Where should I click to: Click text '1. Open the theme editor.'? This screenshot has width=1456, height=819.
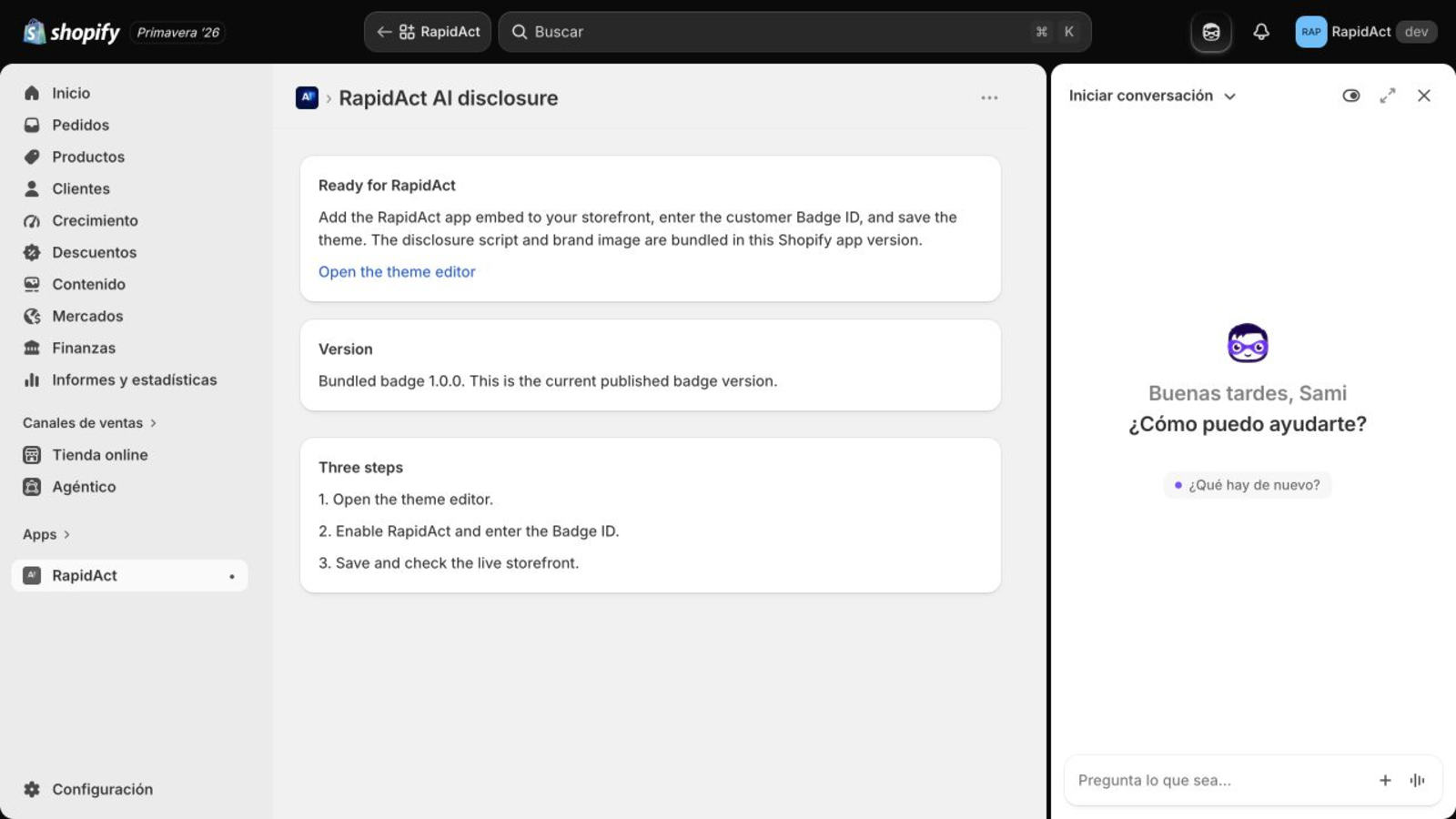[x=406, y=500]
